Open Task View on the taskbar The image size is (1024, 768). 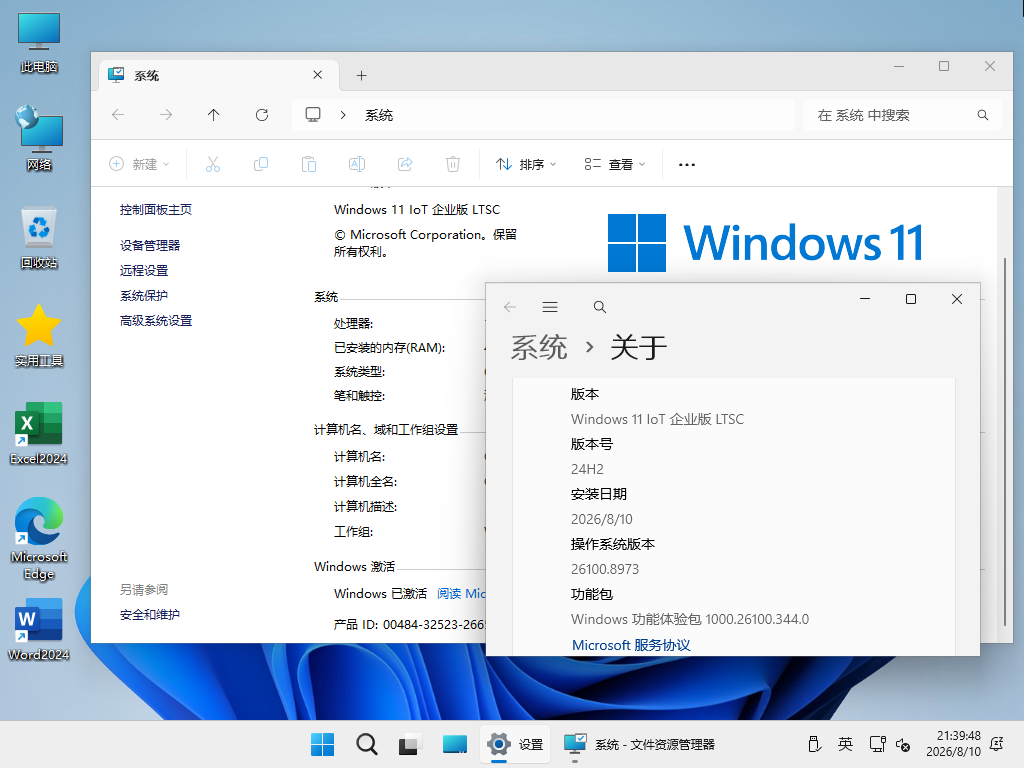point(410,744)
